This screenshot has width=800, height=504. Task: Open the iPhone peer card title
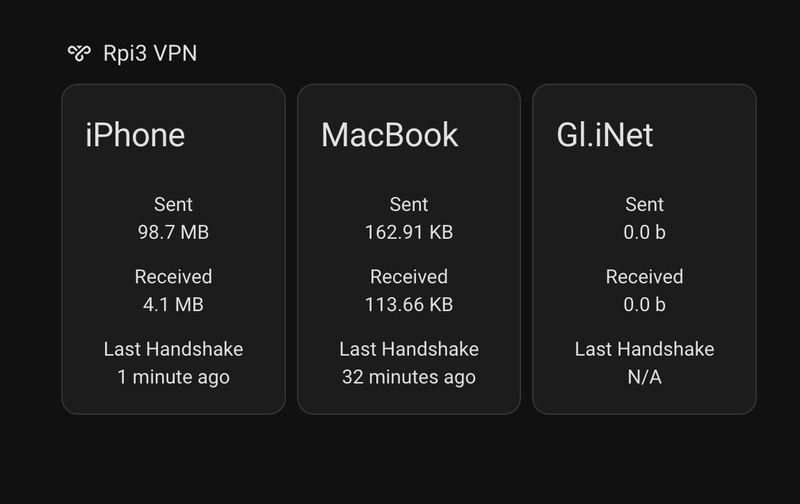(x=135, y=135)
